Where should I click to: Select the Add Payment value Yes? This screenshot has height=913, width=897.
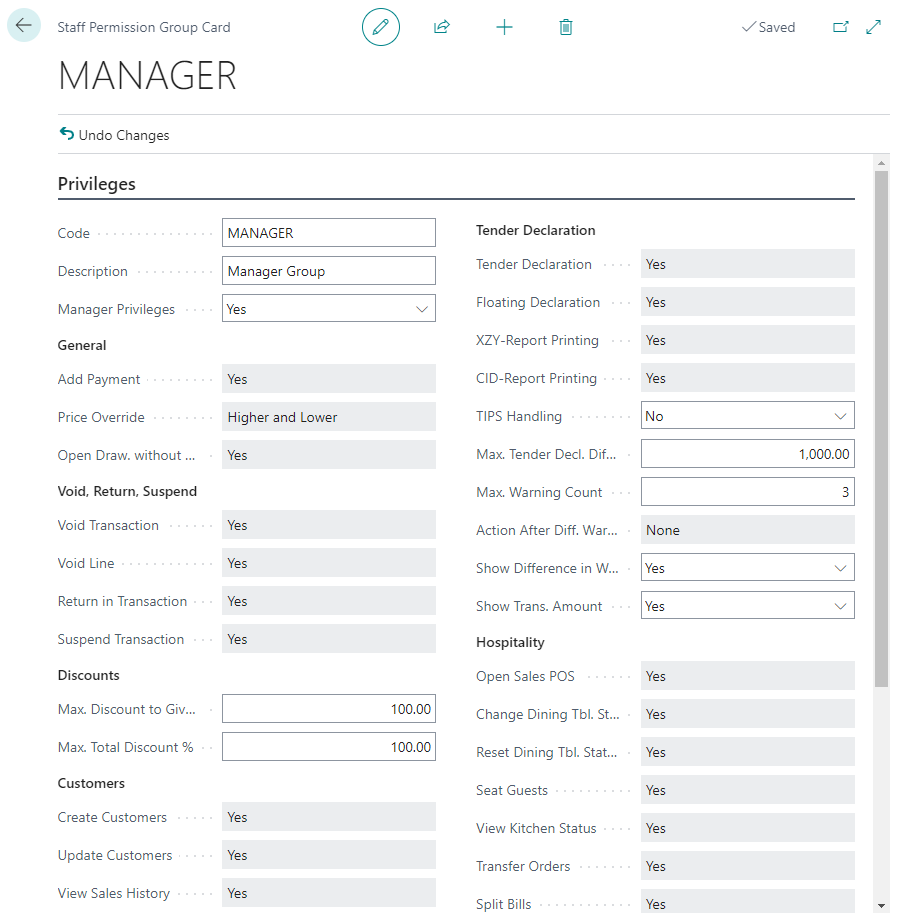329,379
